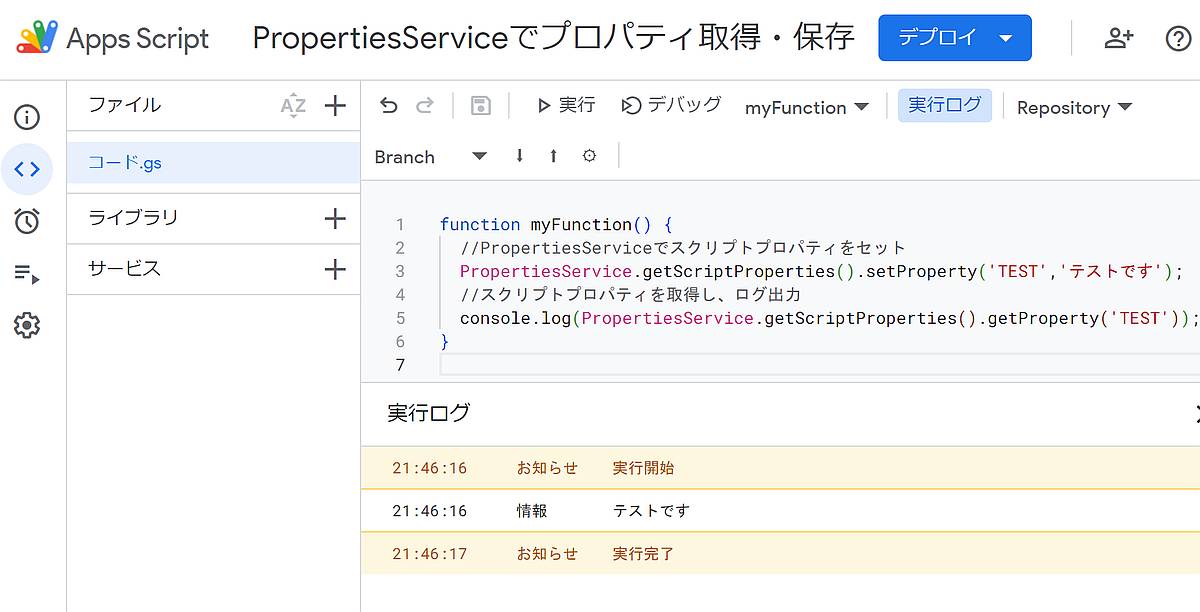The height and width of the screenshot is (612, 1200).
Task: Start debugging with デバッグ
Action: click(x=670, y=106)
